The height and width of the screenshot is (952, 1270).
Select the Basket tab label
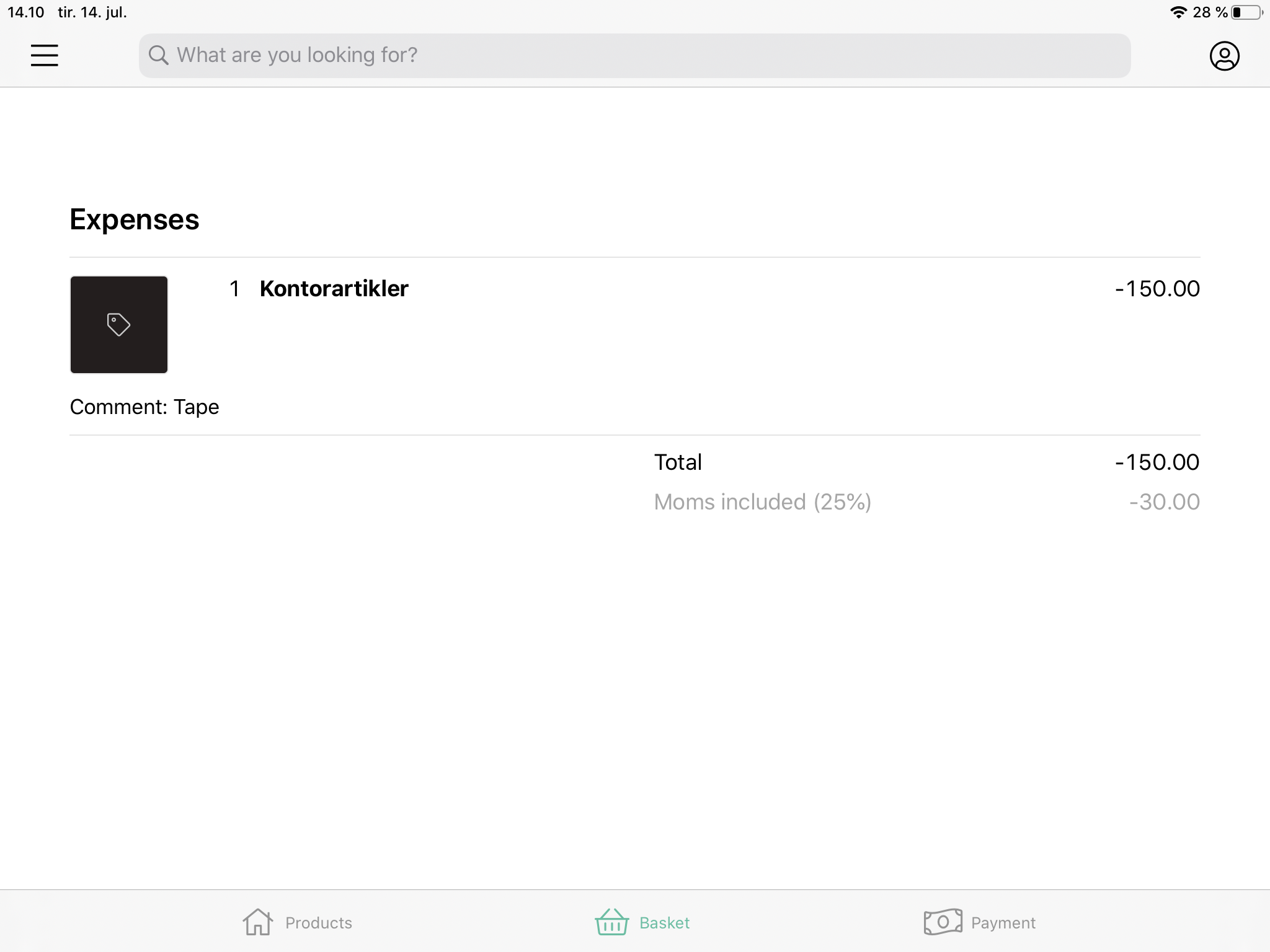tap(664, 923)
